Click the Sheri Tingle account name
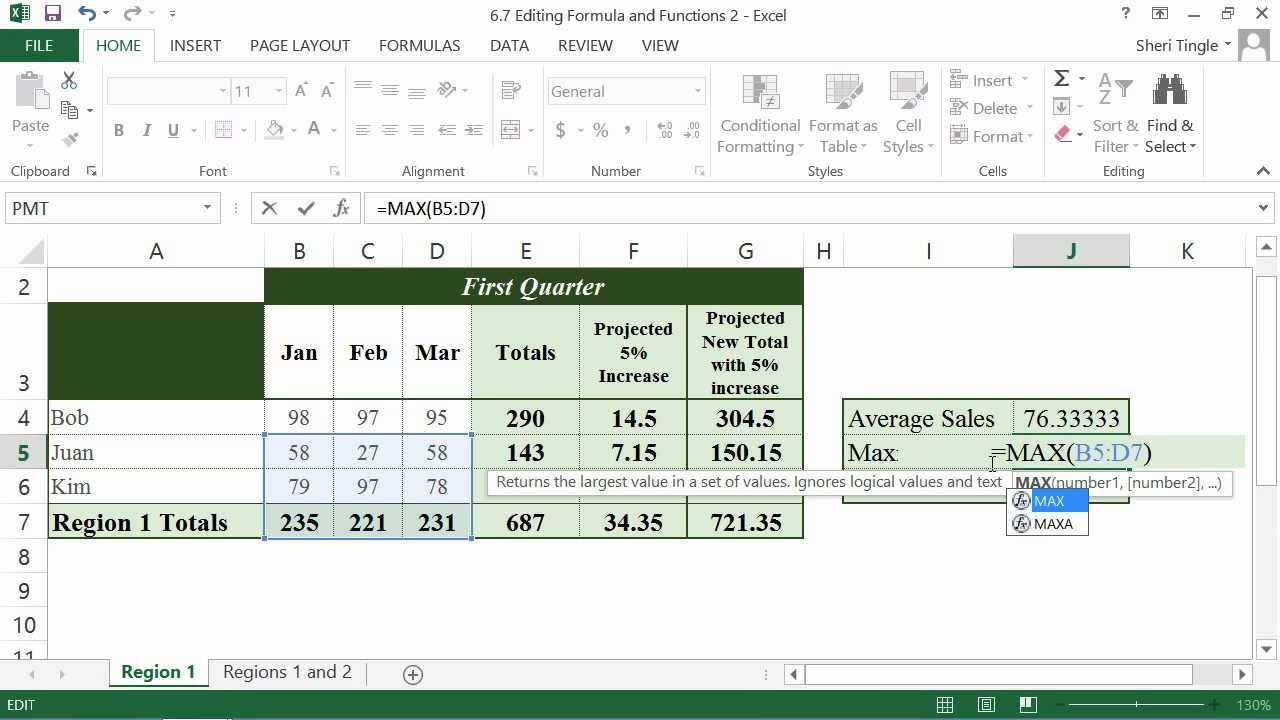 point(1176,45)
